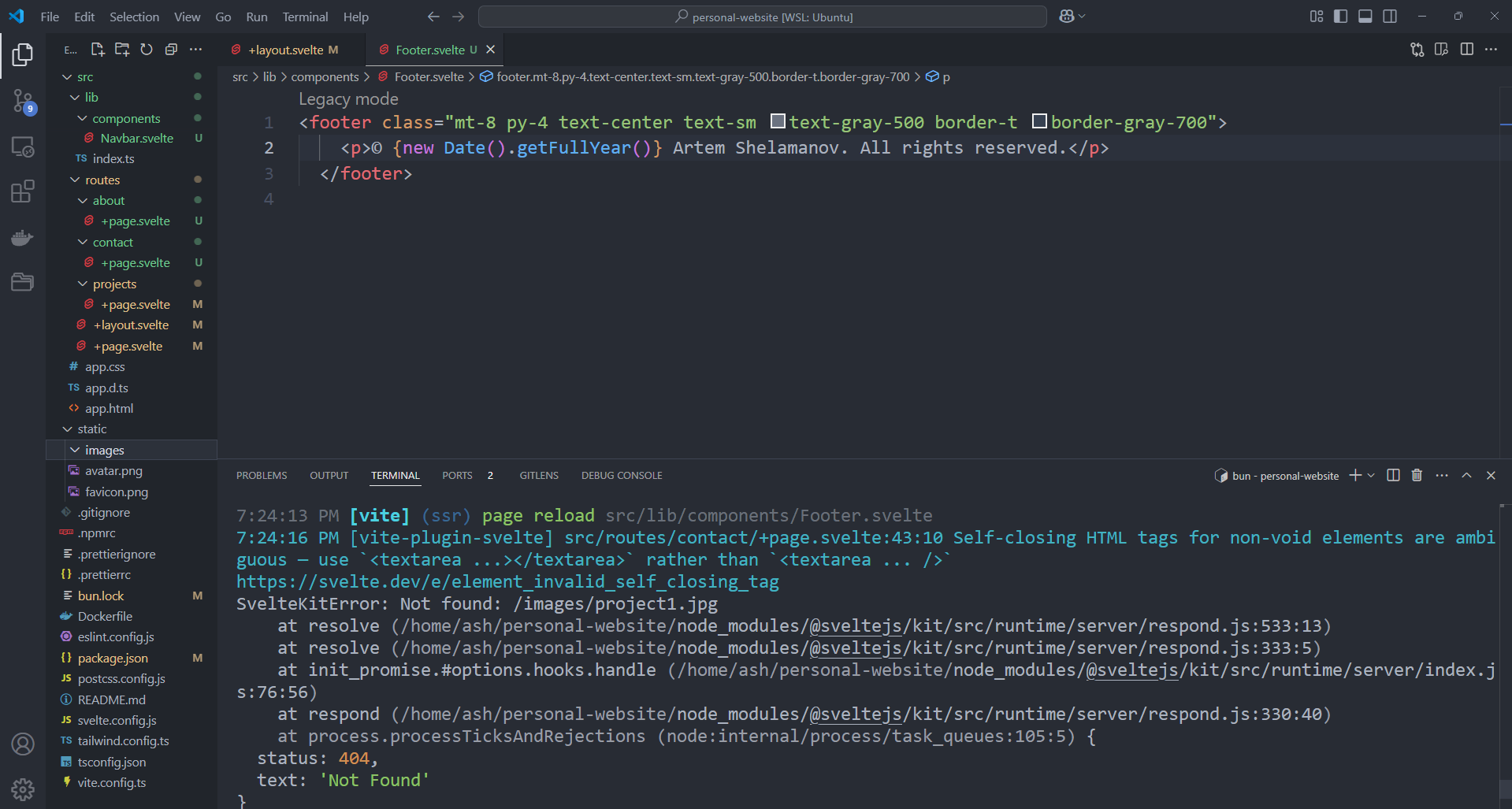Open the Manage settings gear
The width and height of the screenshot is (1512, 809).
tap(23, 789)
